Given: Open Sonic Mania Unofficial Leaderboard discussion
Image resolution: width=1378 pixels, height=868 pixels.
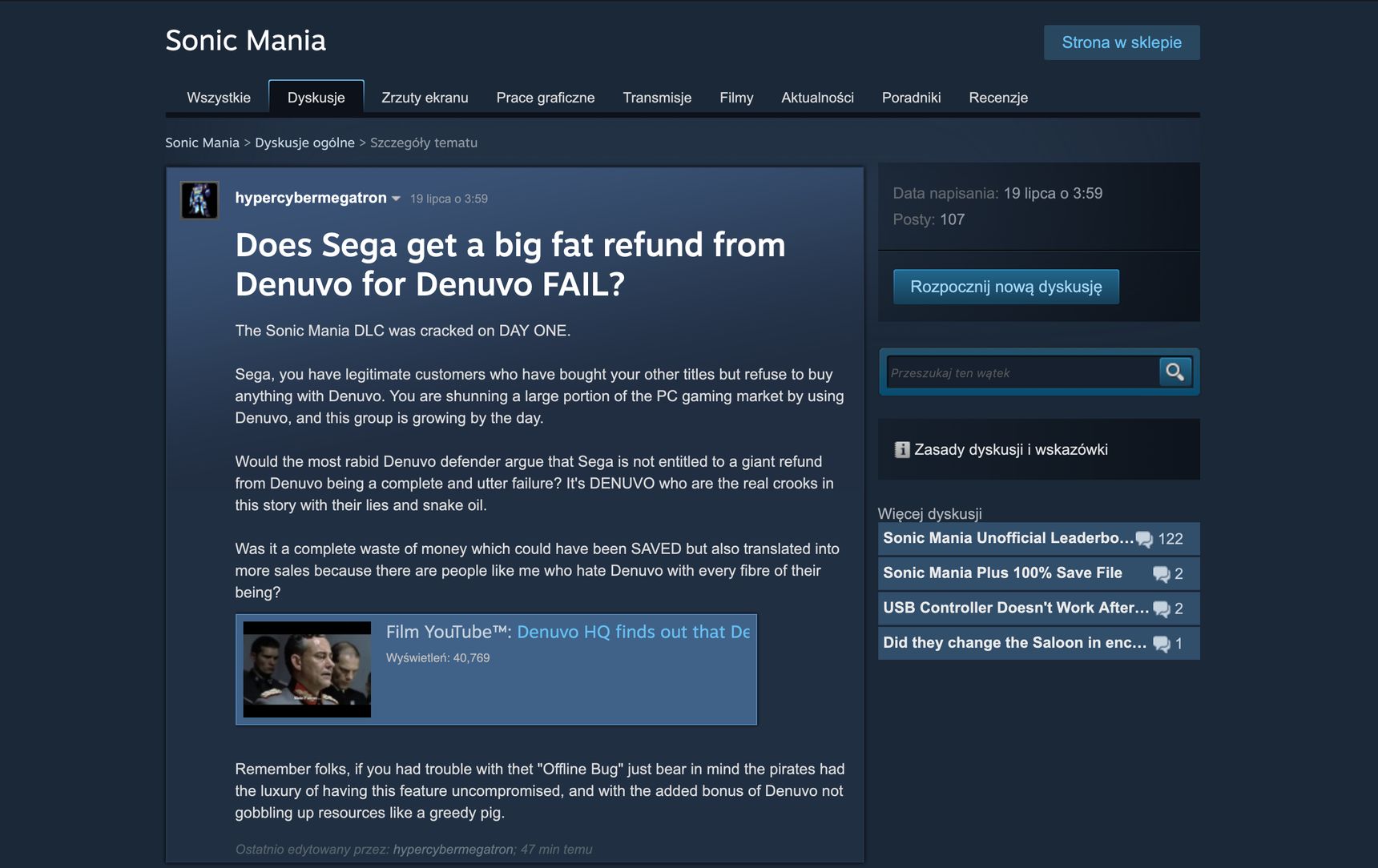Looking at the screenshot, I should [x=1008, y=538].
